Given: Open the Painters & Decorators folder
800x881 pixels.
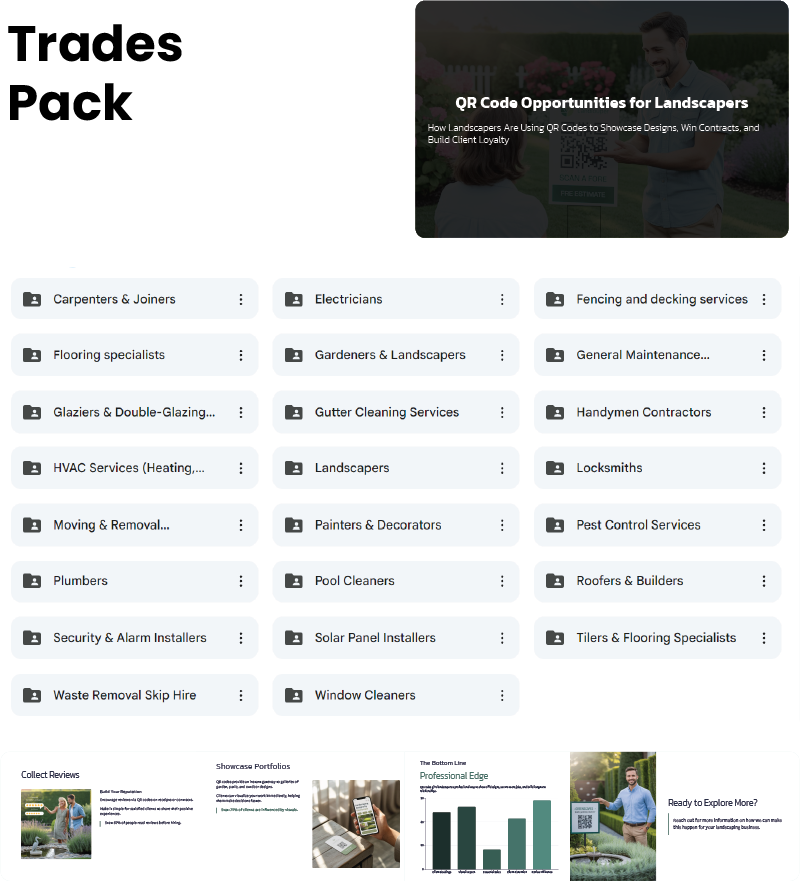Looking at the screenshot, I should click(378, 525).
